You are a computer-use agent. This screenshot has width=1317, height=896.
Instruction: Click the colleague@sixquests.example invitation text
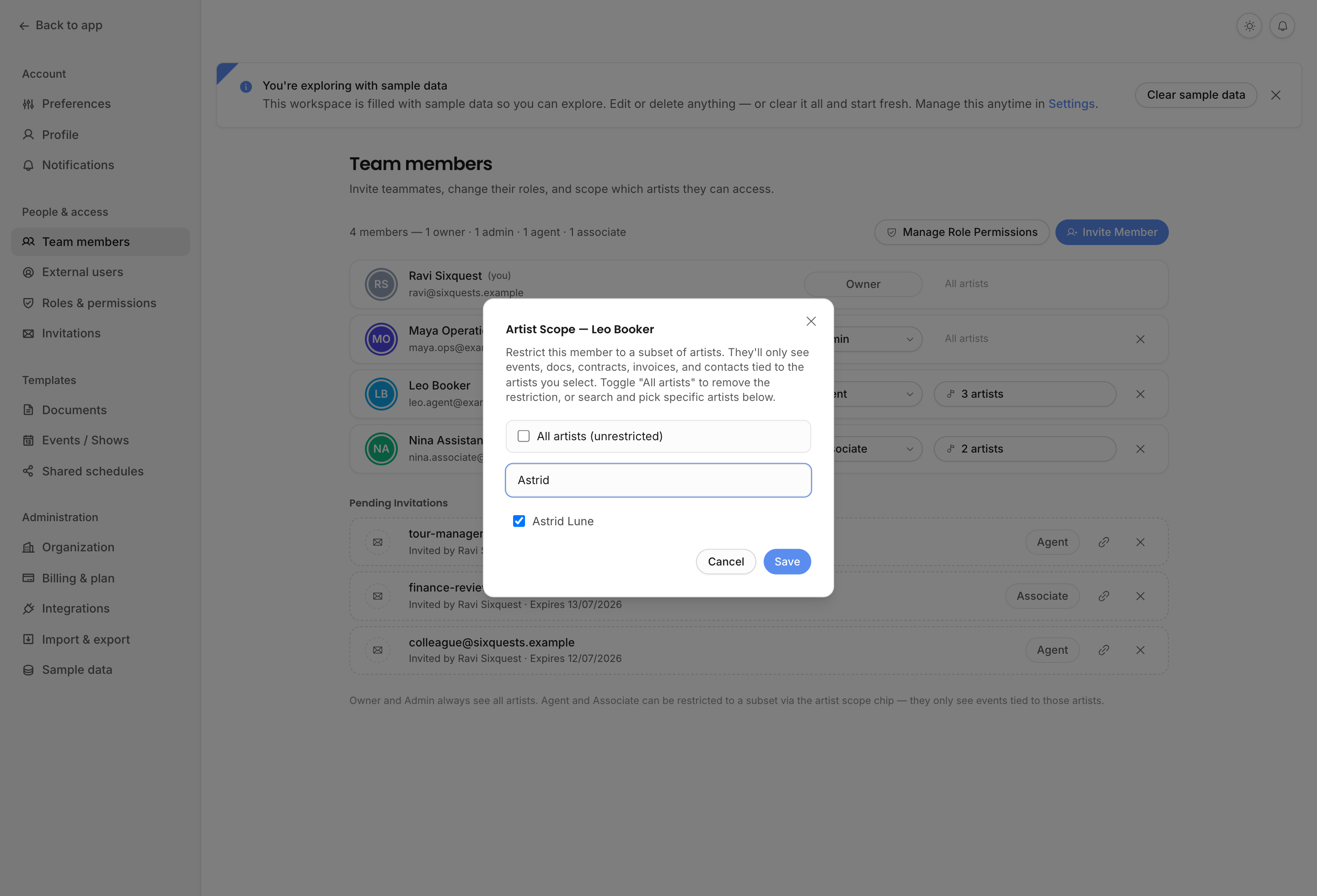click(491, 642)
